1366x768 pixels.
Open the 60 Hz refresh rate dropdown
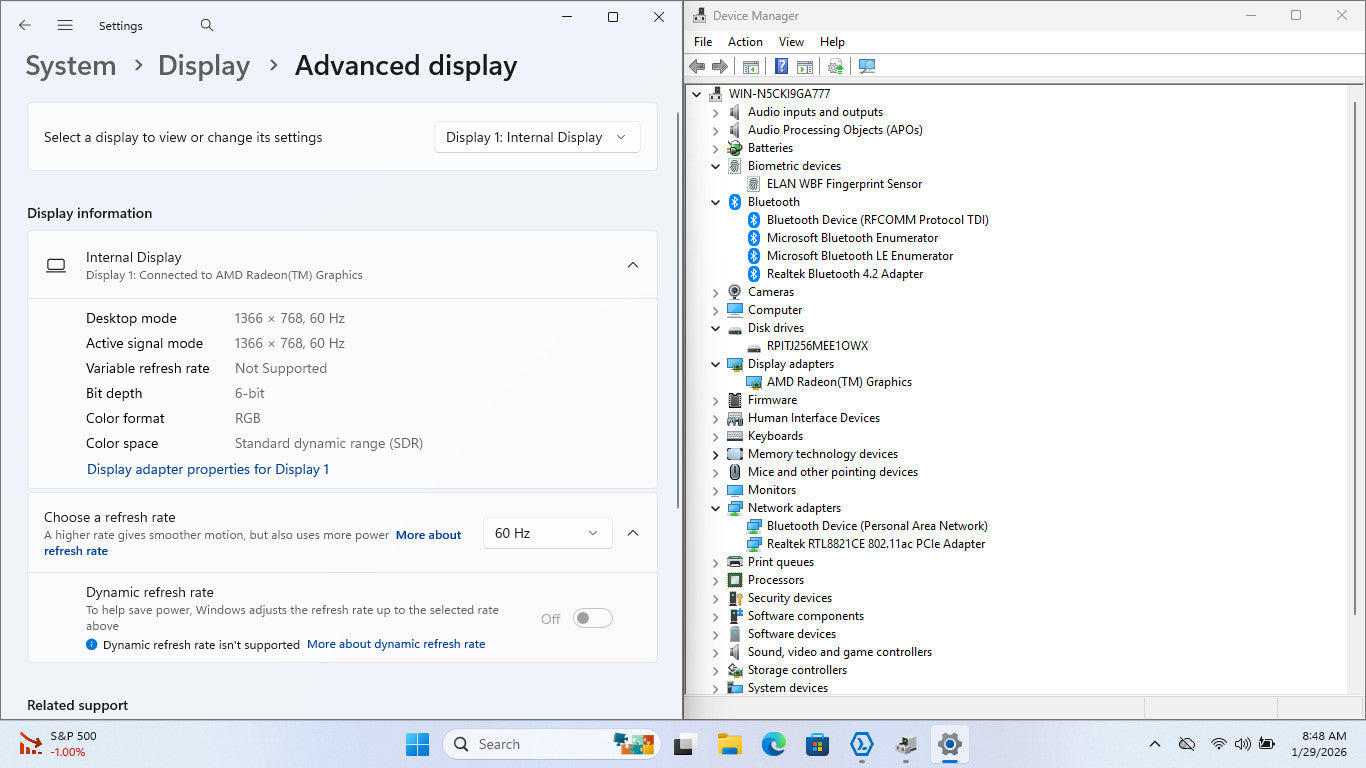547,533
